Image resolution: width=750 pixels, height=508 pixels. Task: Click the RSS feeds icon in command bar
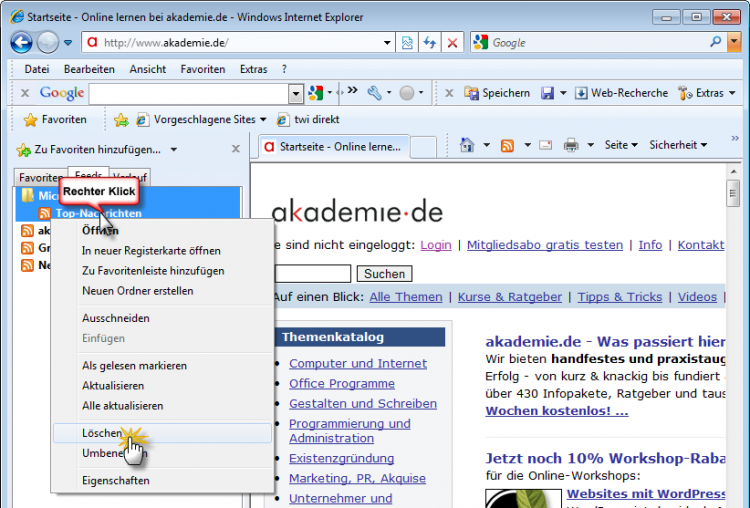tap(508, 145)
